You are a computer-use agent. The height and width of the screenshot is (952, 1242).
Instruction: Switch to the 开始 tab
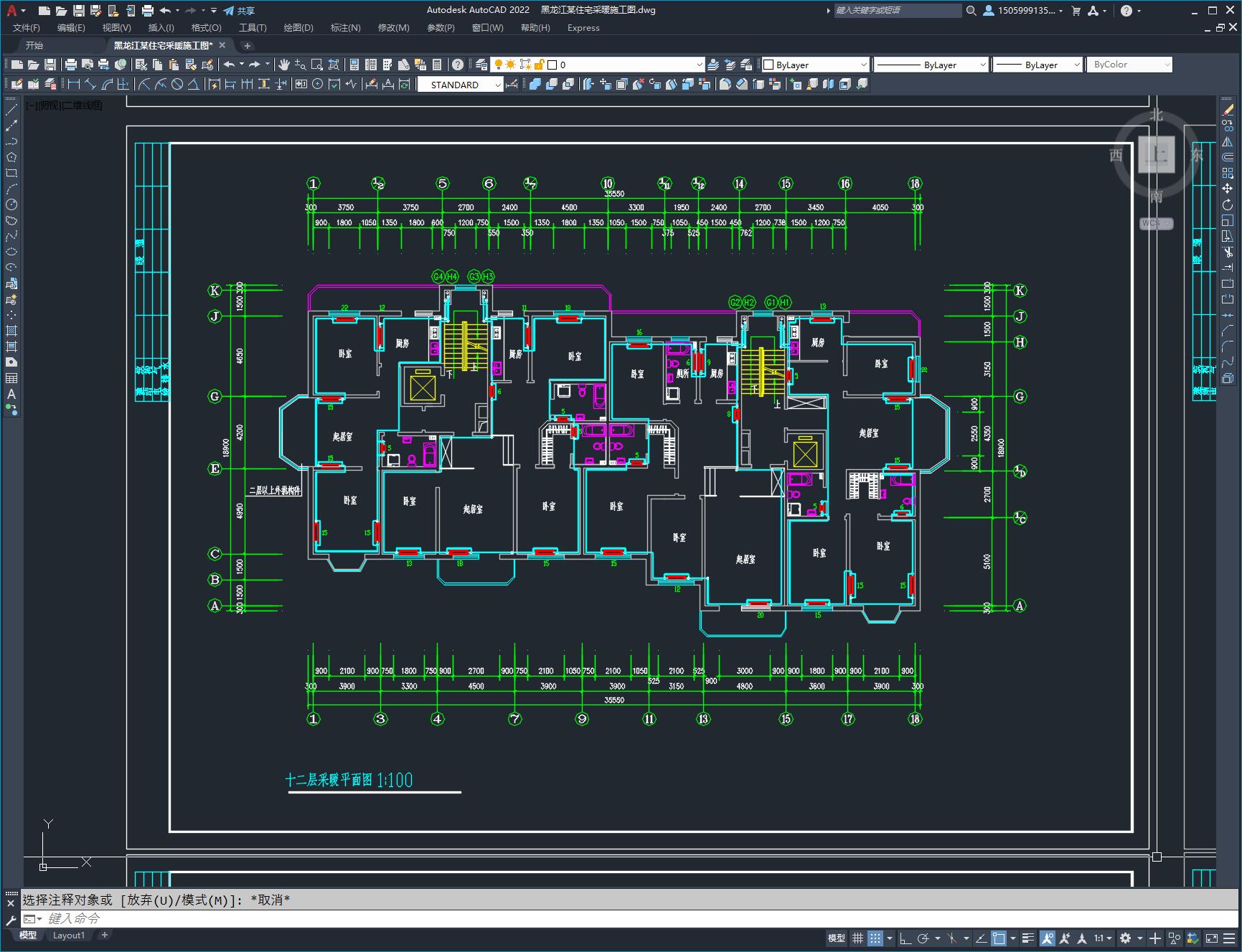(34, 45)
